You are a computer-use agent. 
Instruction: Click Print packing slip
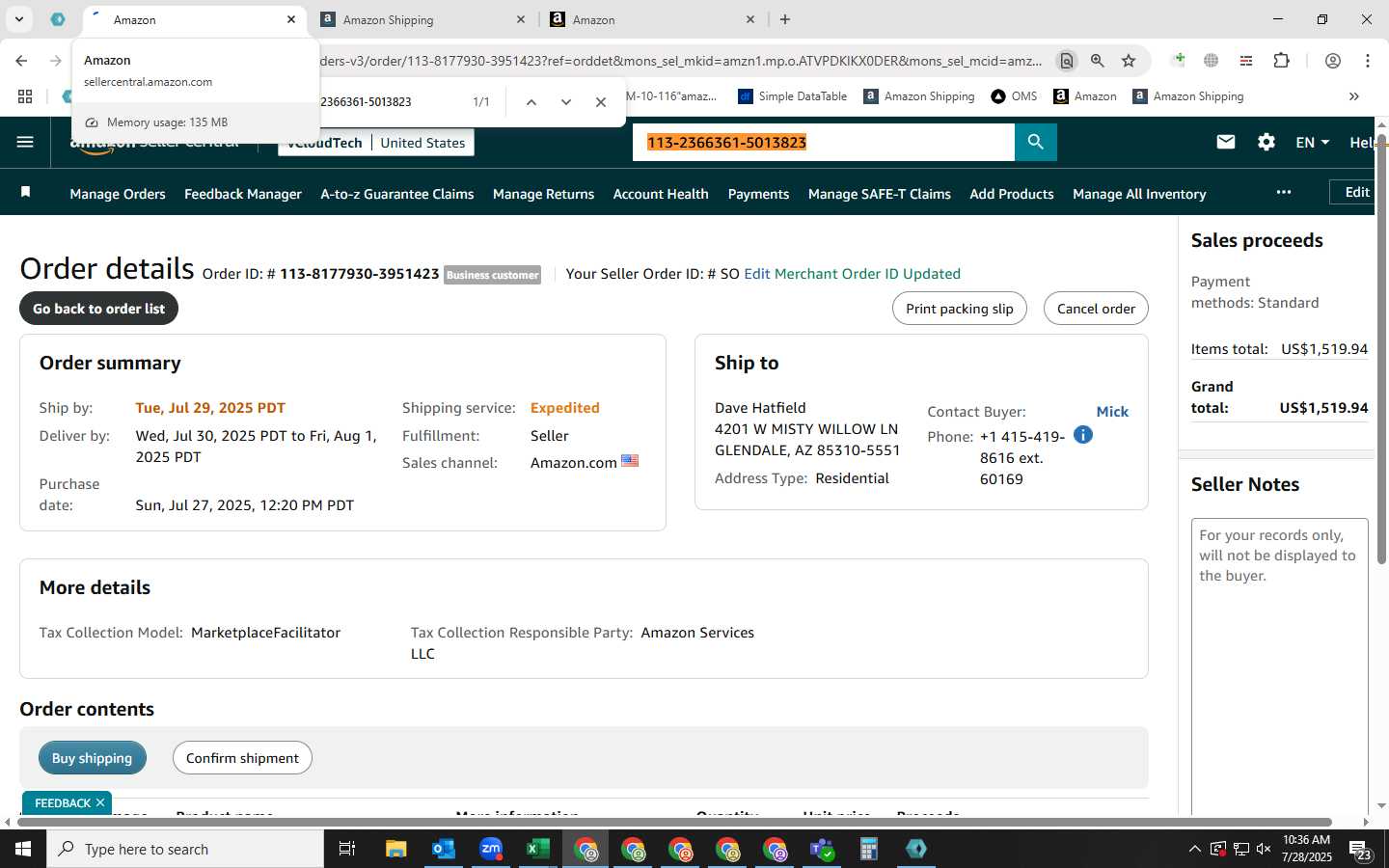[960, 309]
